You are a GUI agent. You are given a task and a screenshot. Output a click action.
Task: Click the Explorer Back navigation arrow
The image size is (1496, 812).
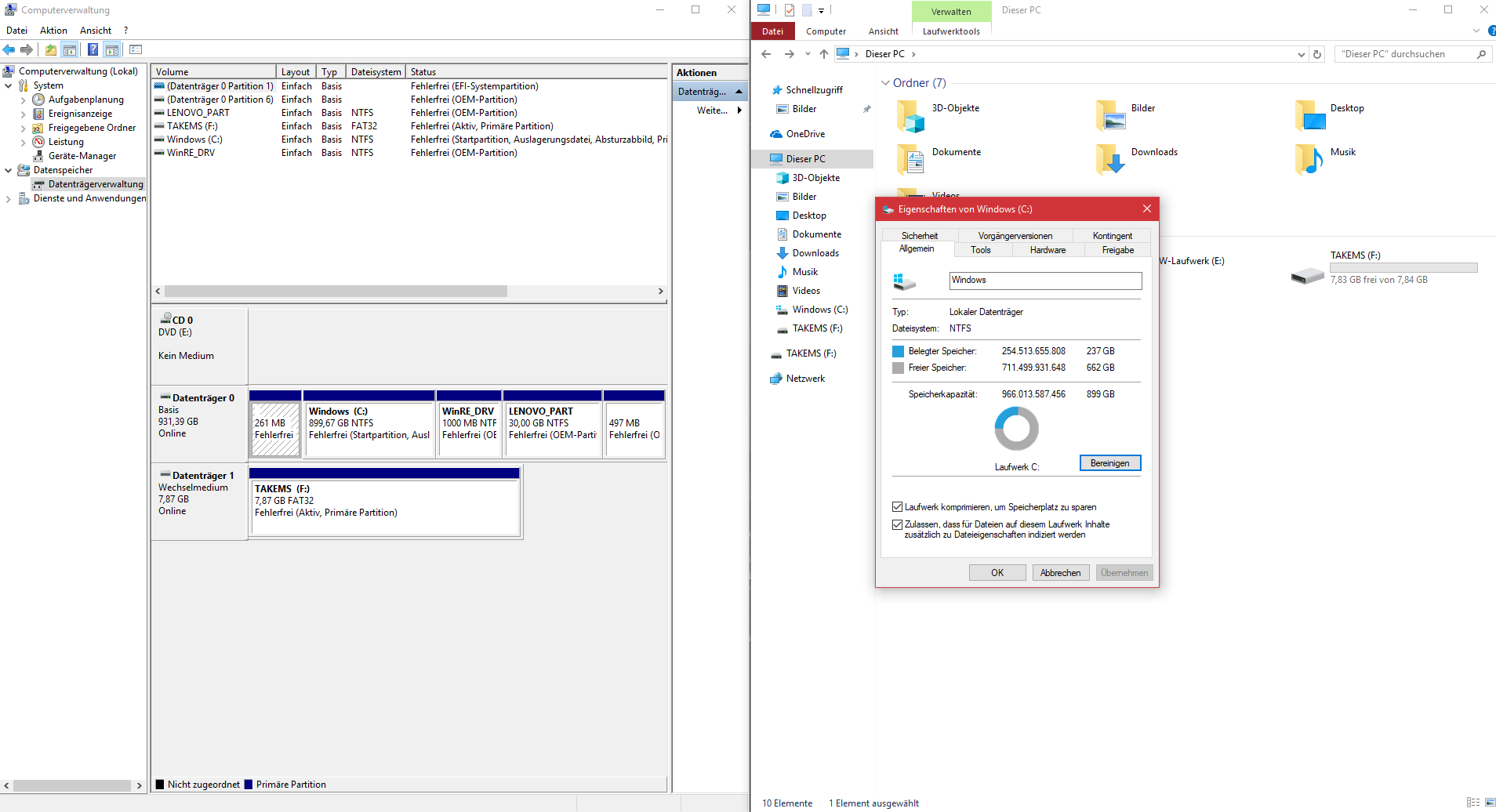[x=767, y=54]
